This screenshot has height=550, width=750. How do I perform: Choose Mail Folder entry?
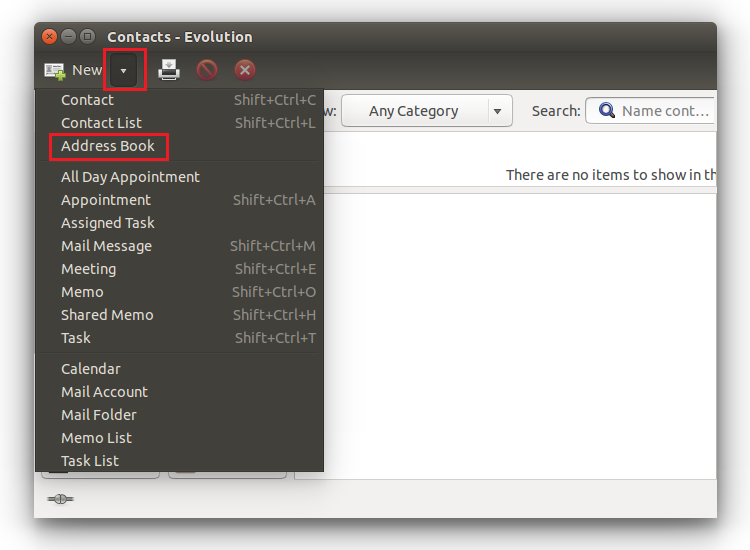(x=179, y=415)
